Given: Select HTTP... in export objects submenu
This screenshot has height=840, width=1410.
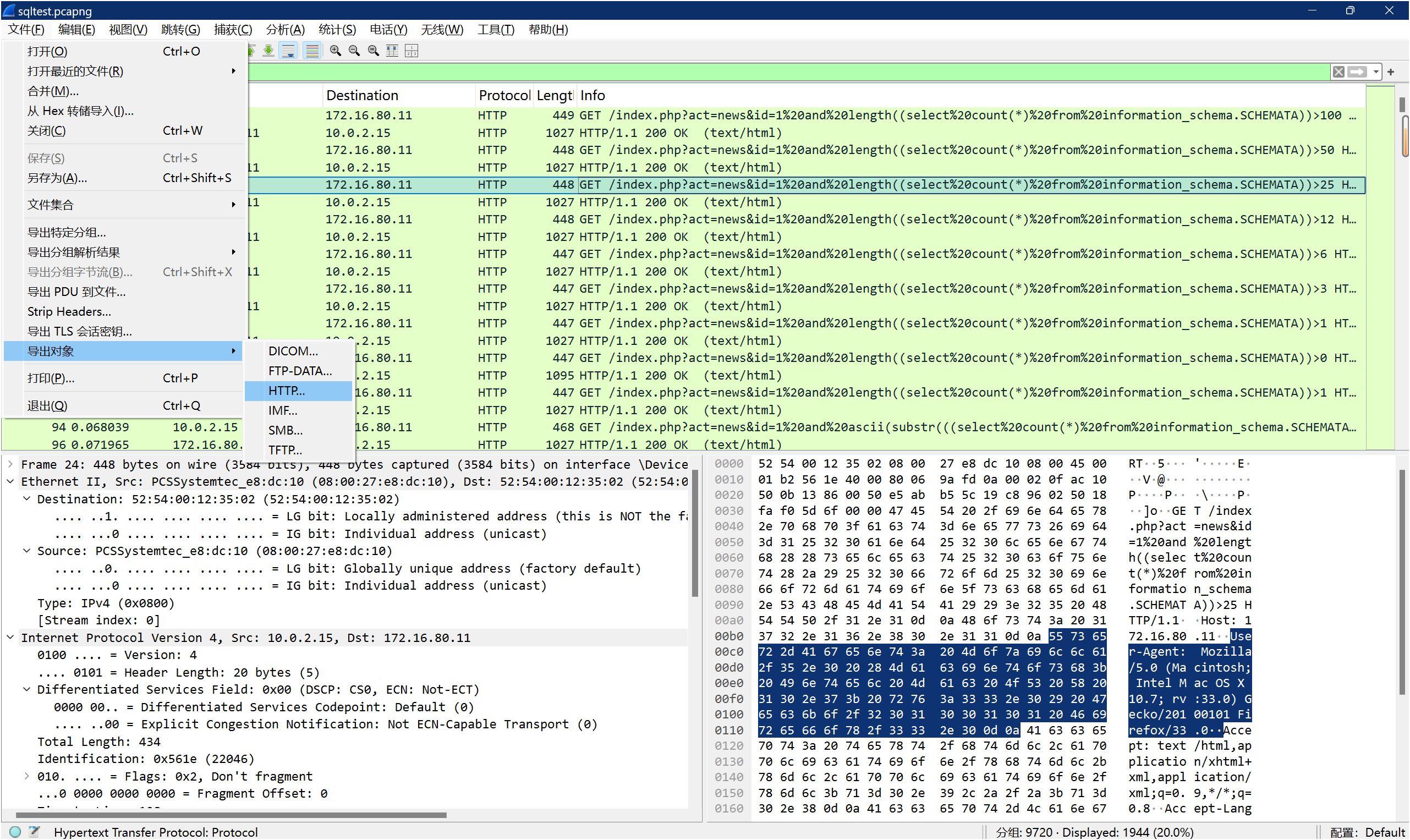Looking at the screenshot, I should (287, 391).
